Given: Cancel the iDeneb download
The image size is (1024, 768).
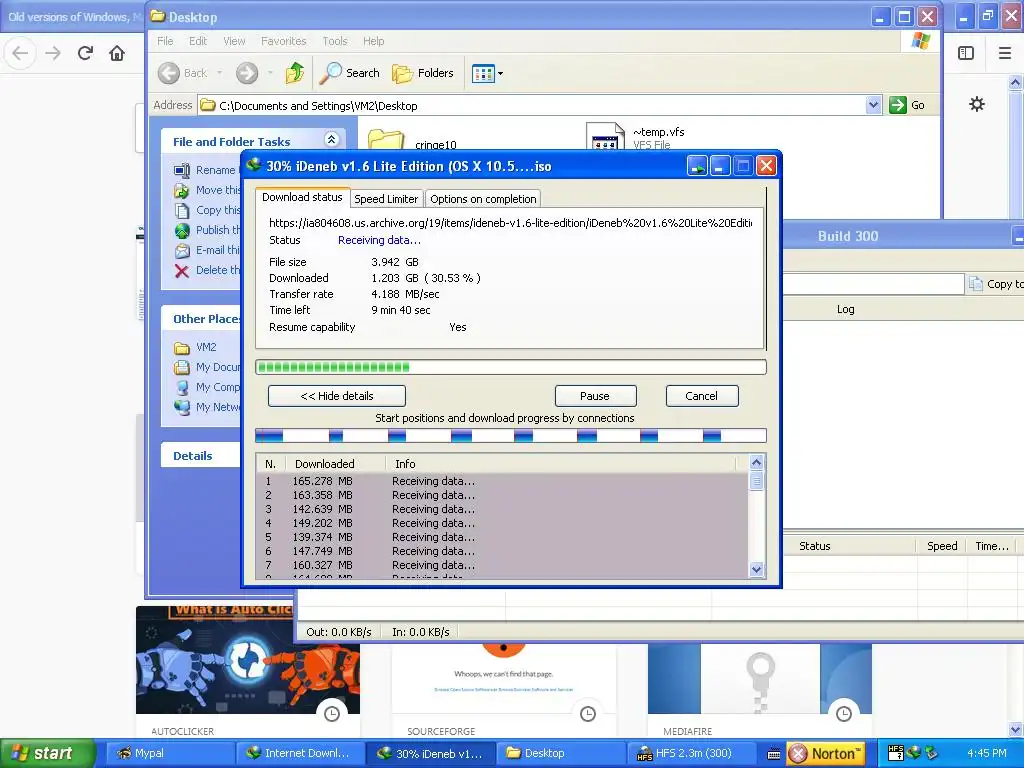Looking at the screenshot, I should [x=701, y=396].
